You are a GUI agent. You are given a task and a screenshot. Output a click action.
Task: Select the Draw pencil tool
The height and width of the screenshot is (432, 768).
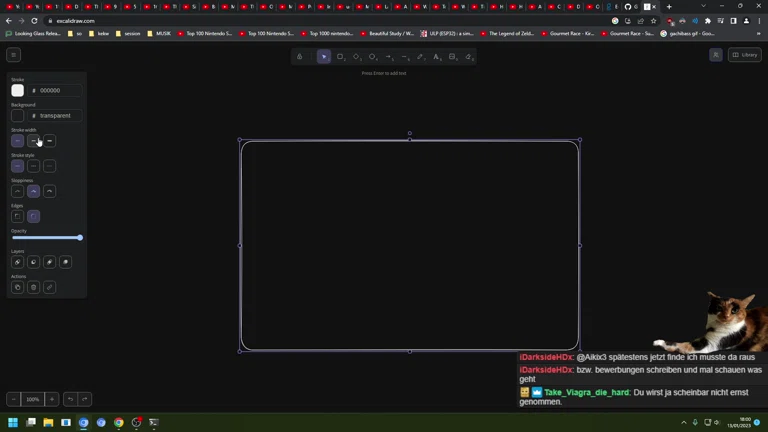point(420,57)
